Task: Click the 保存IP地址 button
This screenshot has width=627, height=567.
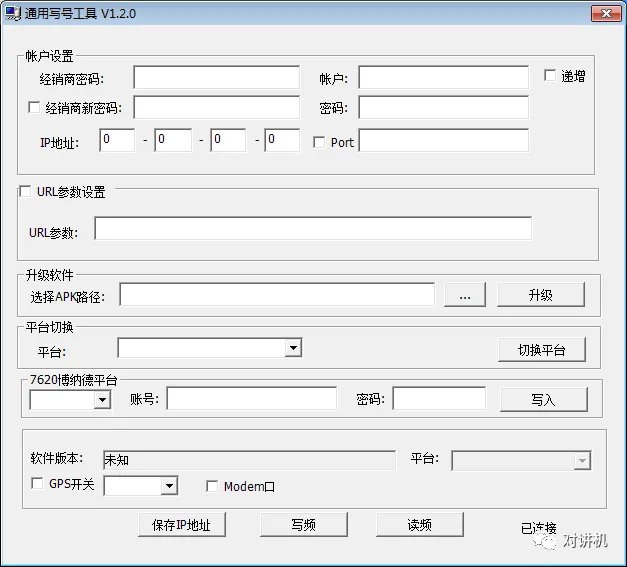Action: click(182, 525)
